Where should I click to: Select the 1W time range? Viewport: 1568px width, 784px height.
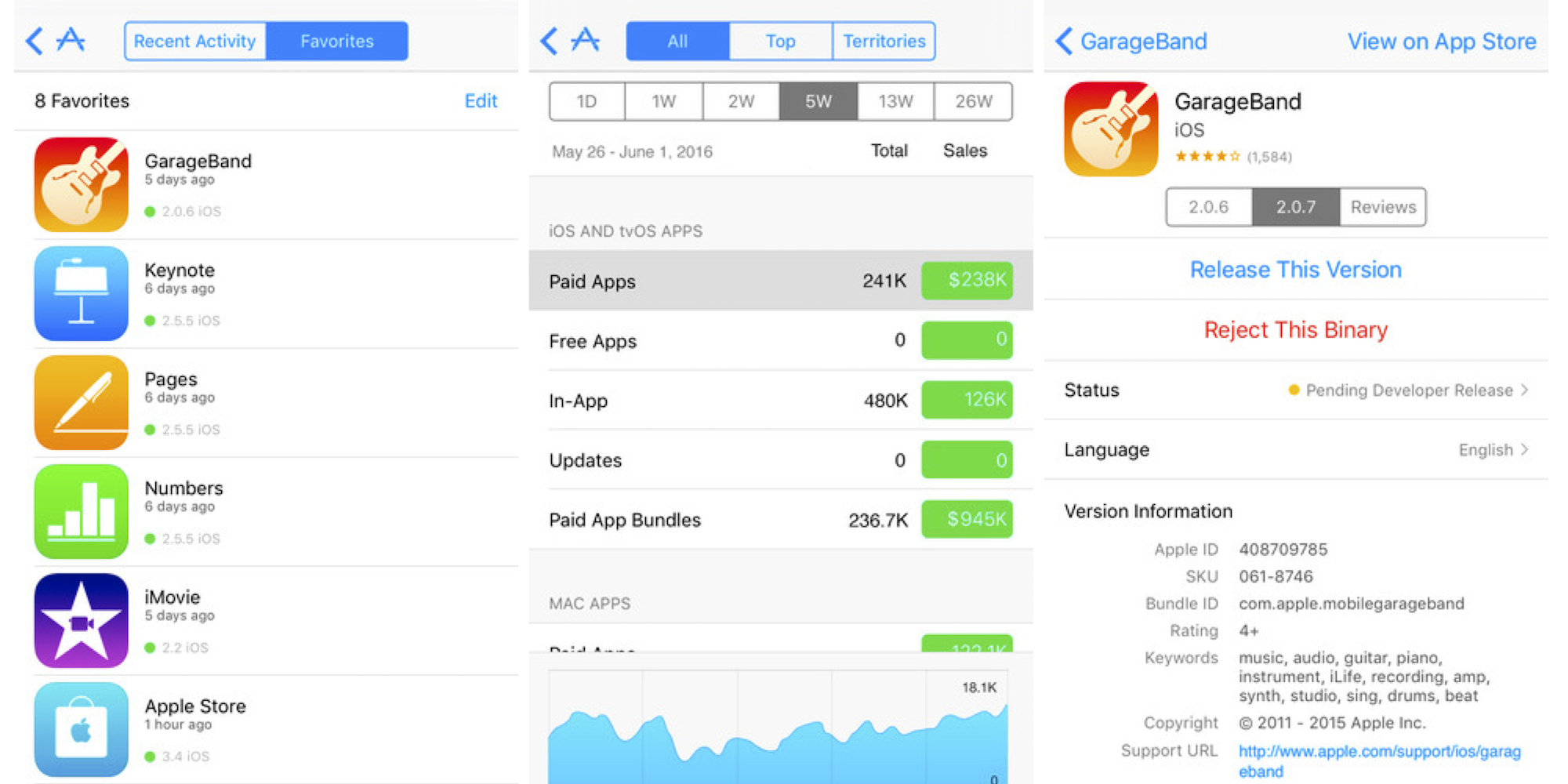[x=663, y=102]
